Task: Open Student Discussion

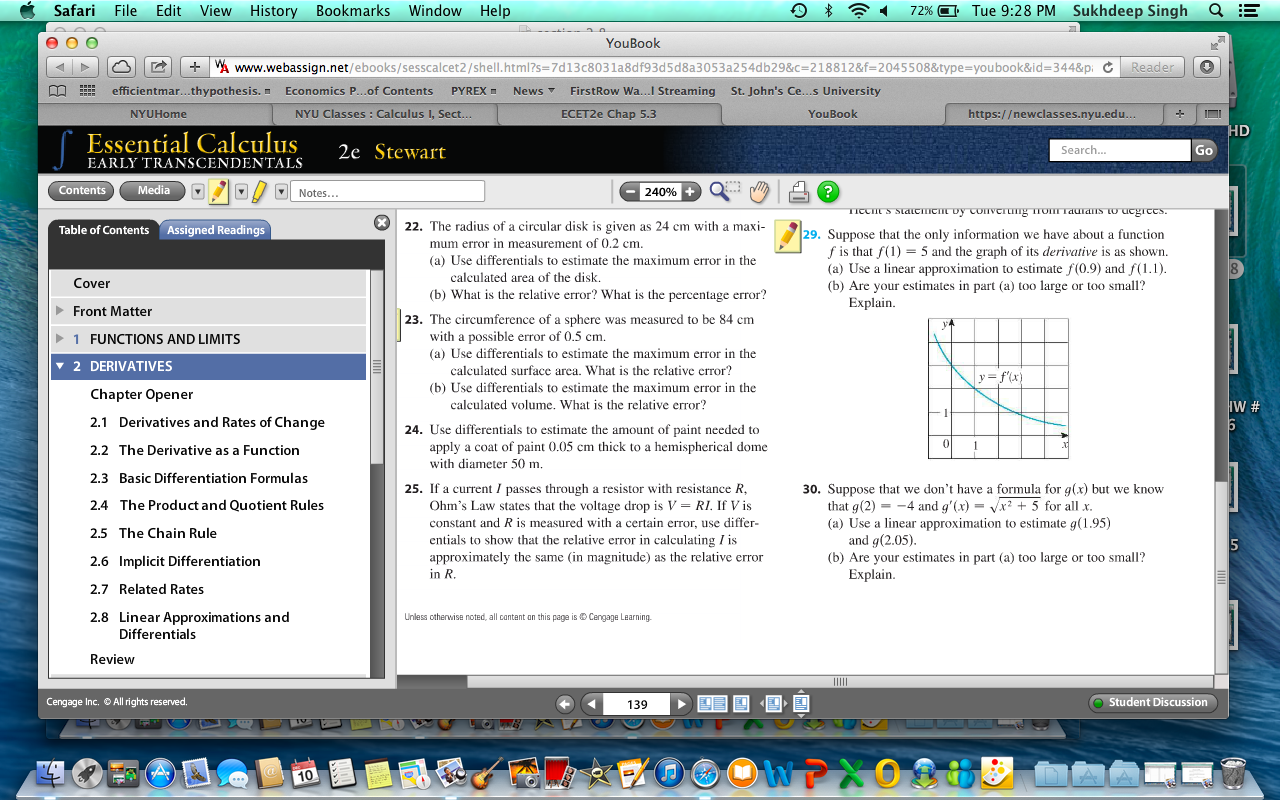Action: 1153,703
